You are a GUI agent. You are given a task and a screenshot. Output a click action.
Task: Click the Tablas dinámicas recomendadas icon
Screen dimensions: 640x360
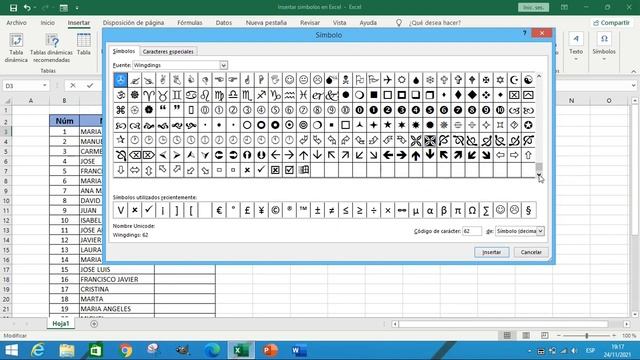[51, 48]
